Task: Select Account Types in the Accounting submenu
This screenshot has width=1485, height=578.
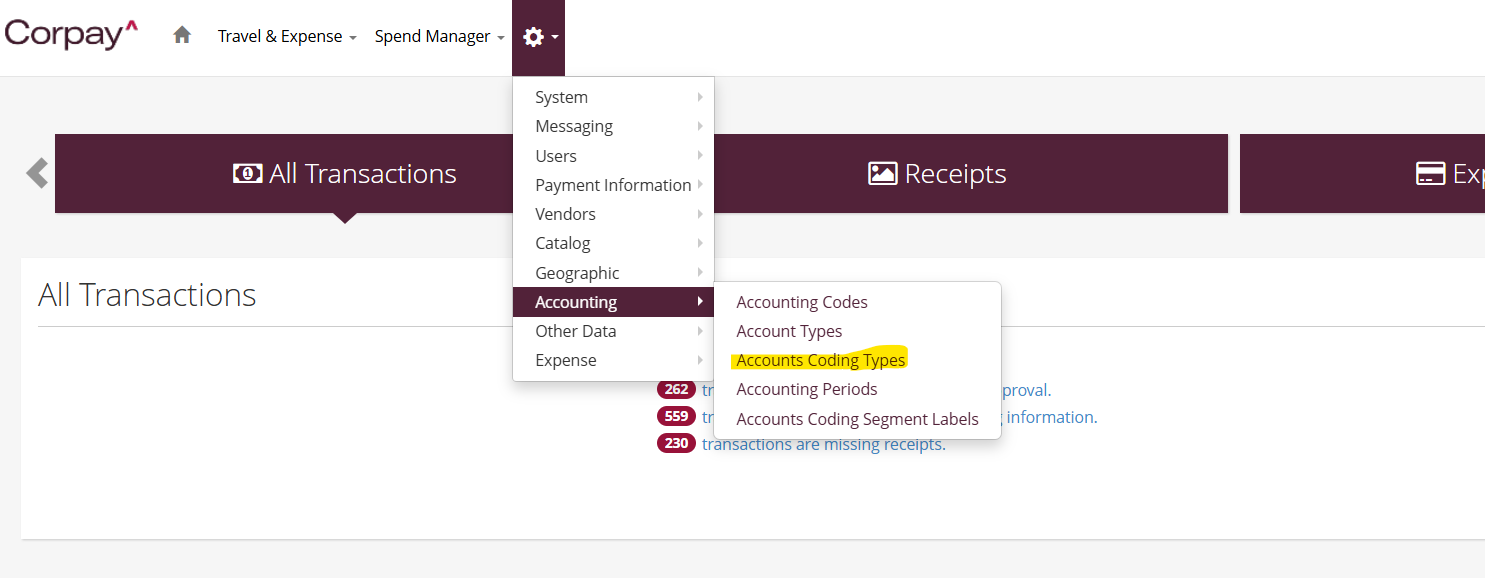Action: [x=789, y=331]
